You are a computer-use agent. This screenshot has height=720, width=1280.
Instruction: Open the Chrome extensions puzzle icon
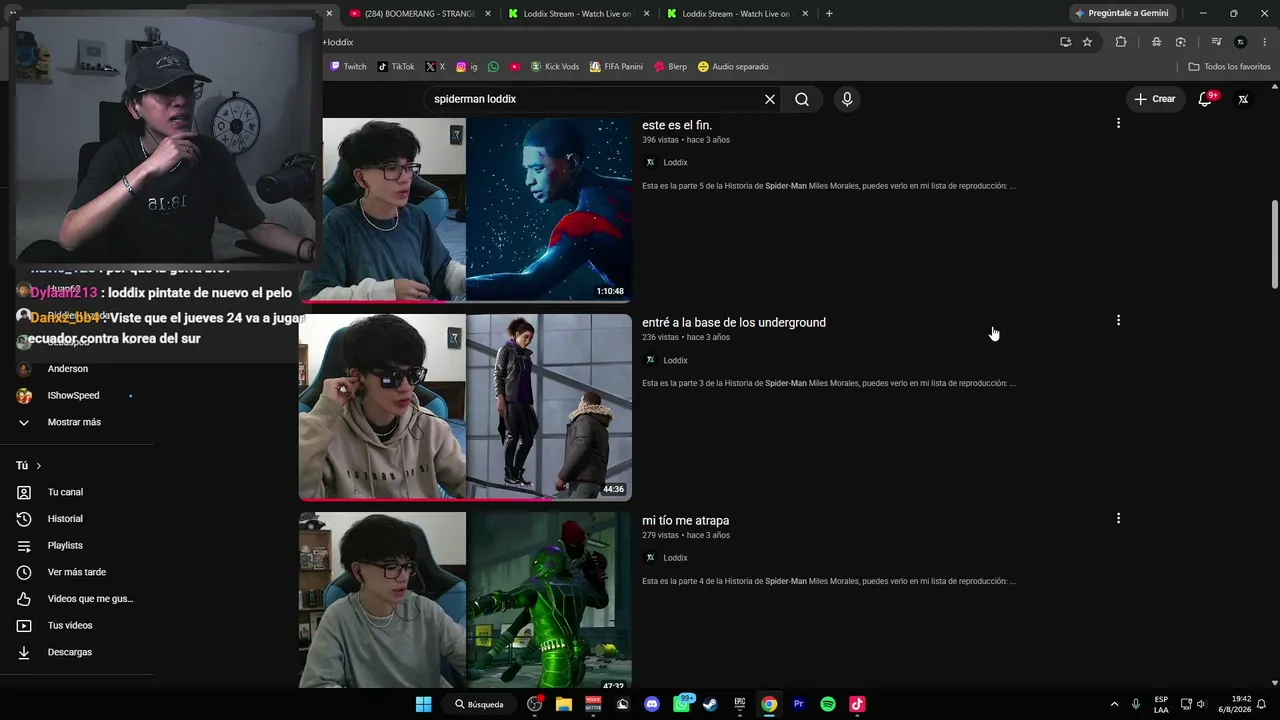(1121, 42)
